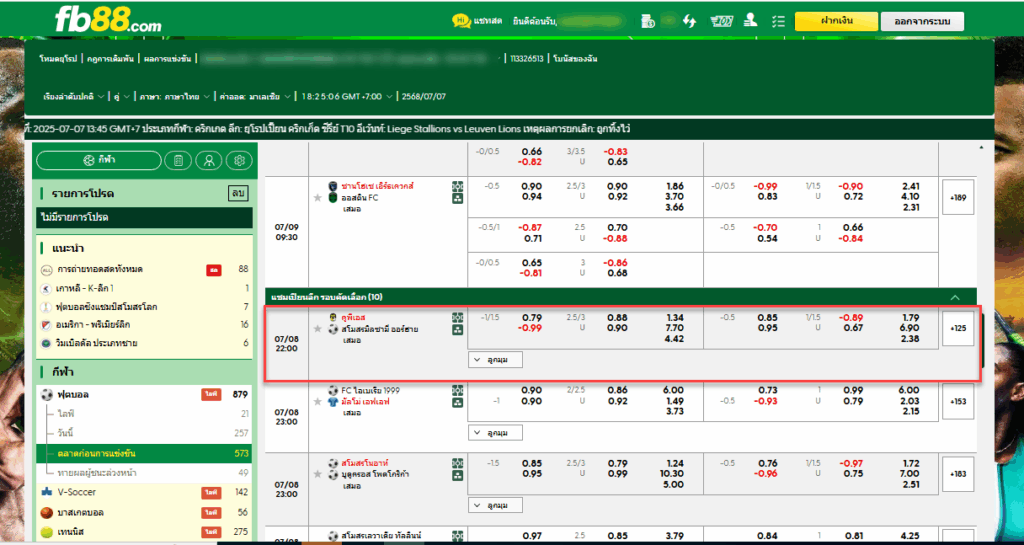1024x545 pixels.
Task: Open statistics icon for FC ไอเบเรีย 1999 match
Action: click(457, 401)
